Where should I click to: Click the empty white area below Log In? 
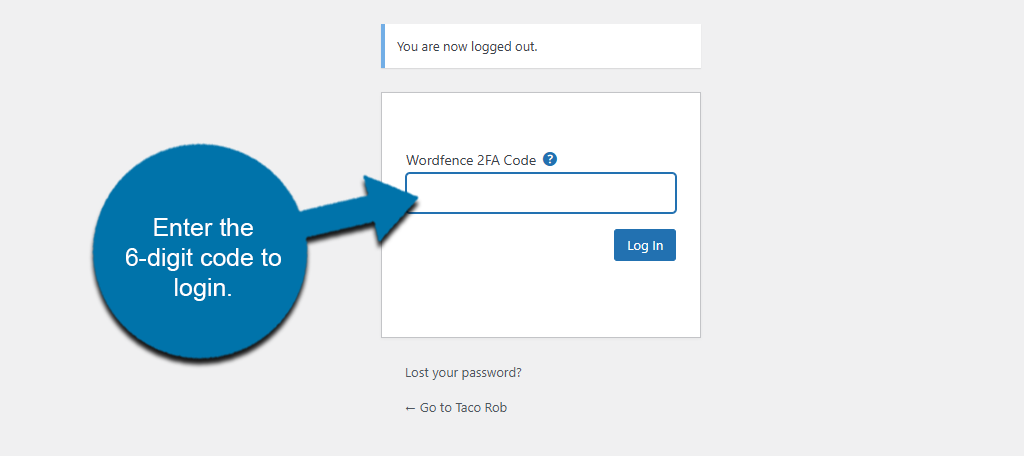pyautogui.click(x=540, y=300)
